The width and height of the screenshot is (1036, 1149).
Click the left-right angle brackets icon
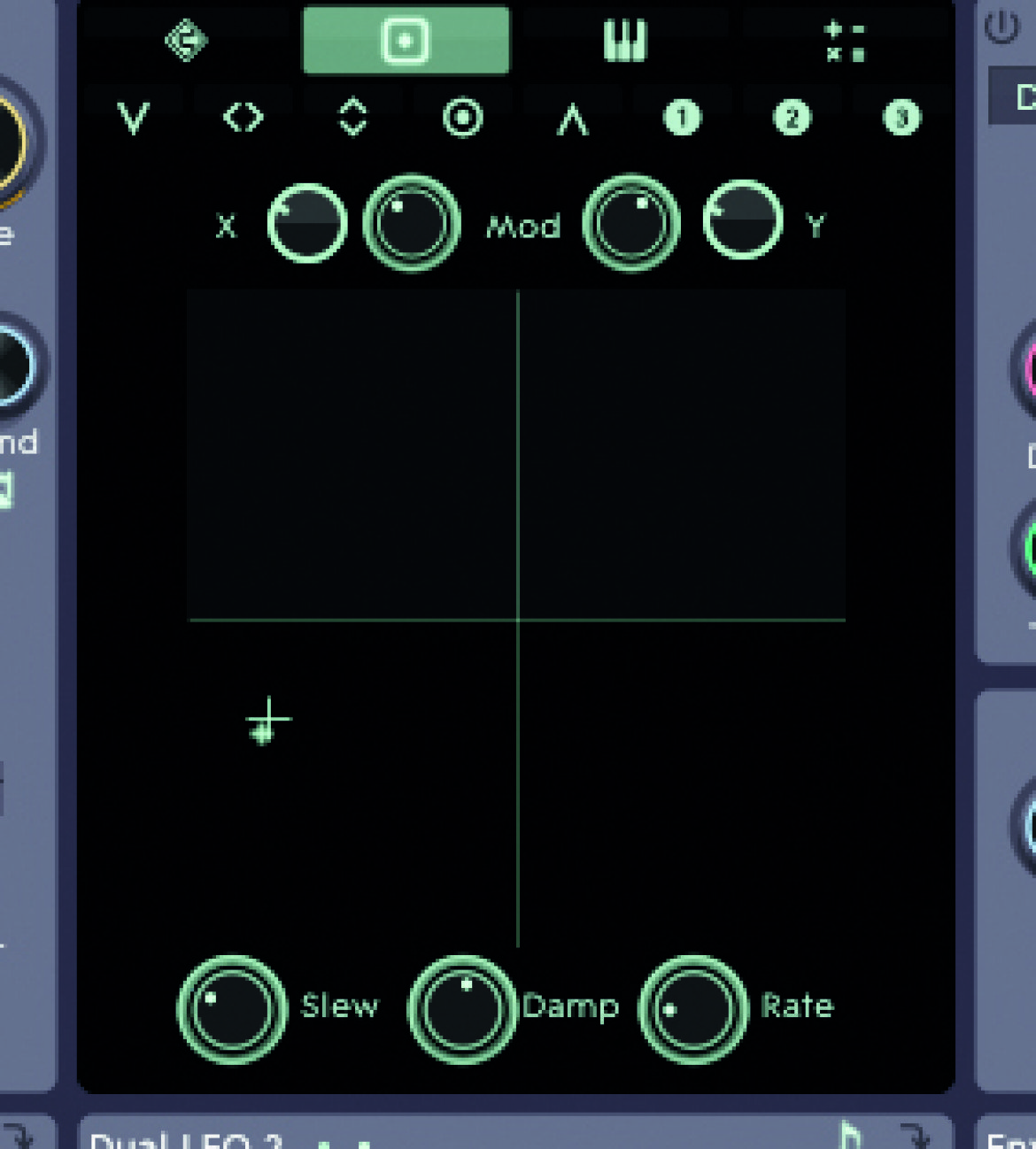(x=244, y=118)
